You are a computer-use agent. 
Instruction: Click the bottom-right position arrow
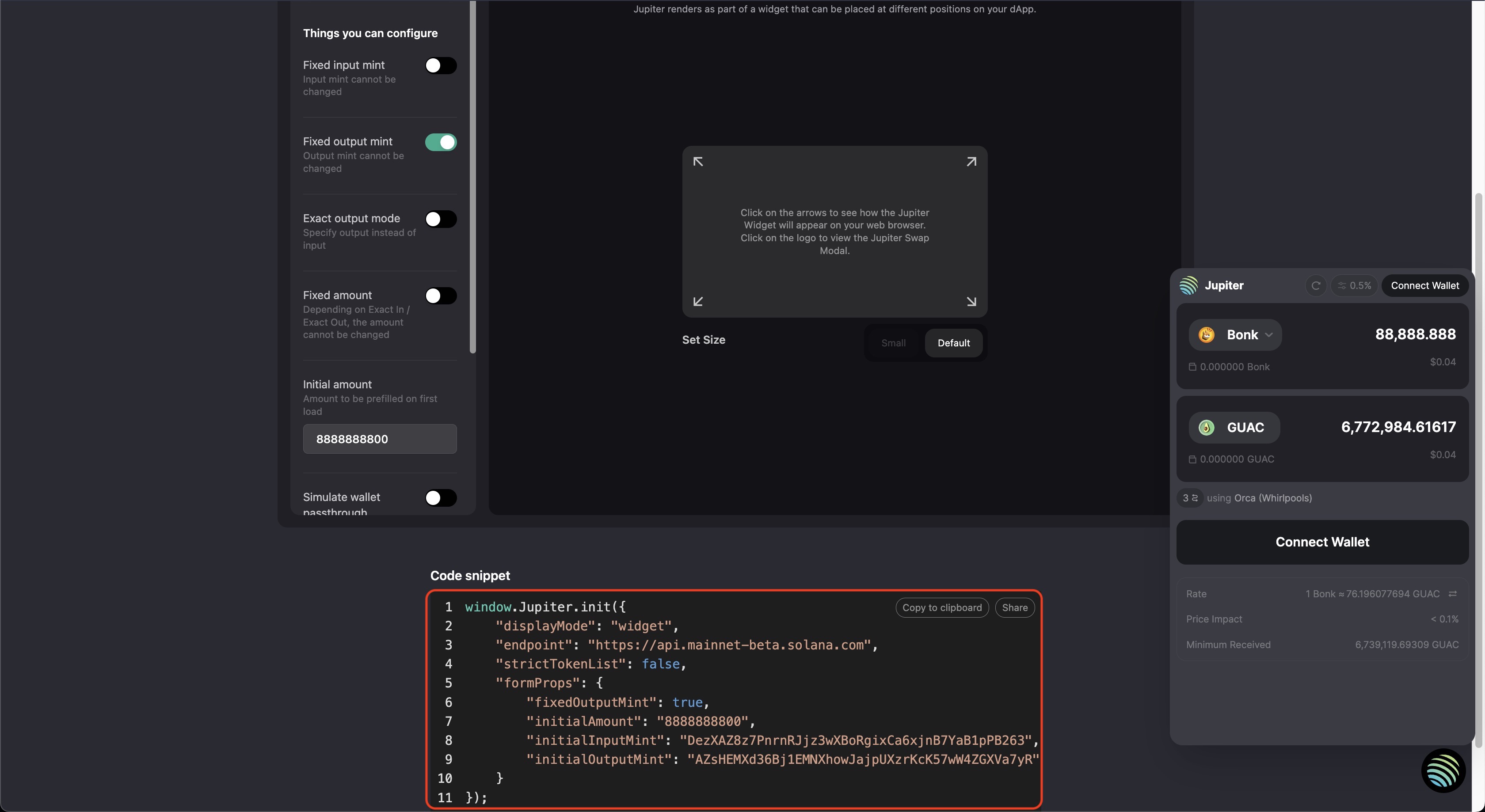(971, 301)
